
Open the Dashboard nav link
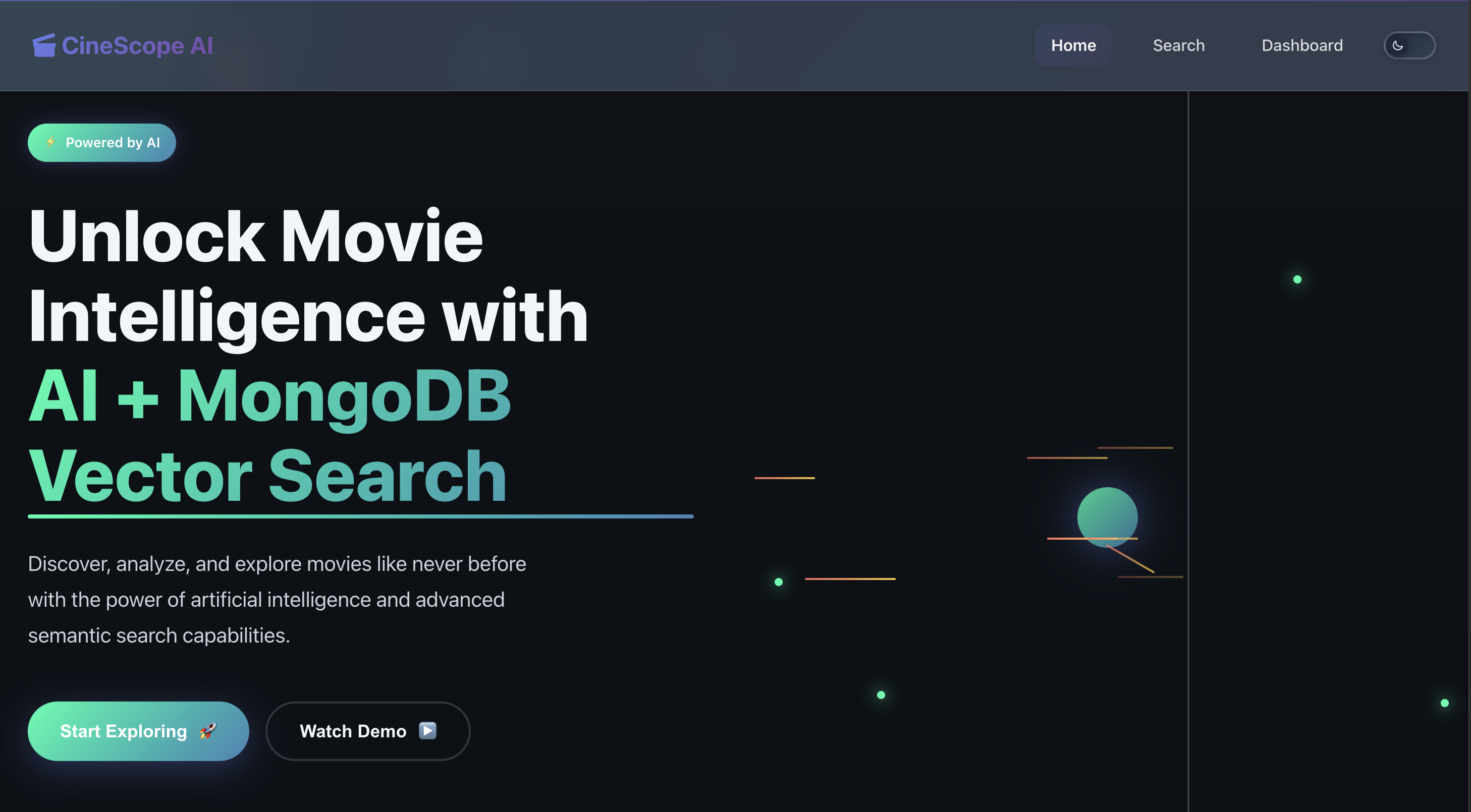[1301, 46]
